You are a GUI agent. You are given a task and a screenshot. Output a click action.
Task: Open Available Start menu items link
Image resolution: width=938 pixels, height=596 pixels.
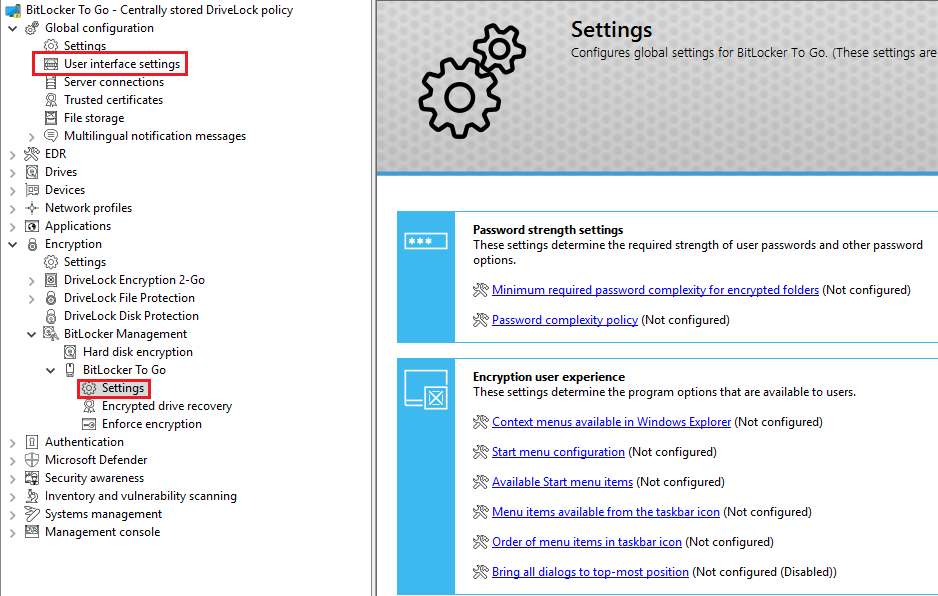[x=562, y=482]
